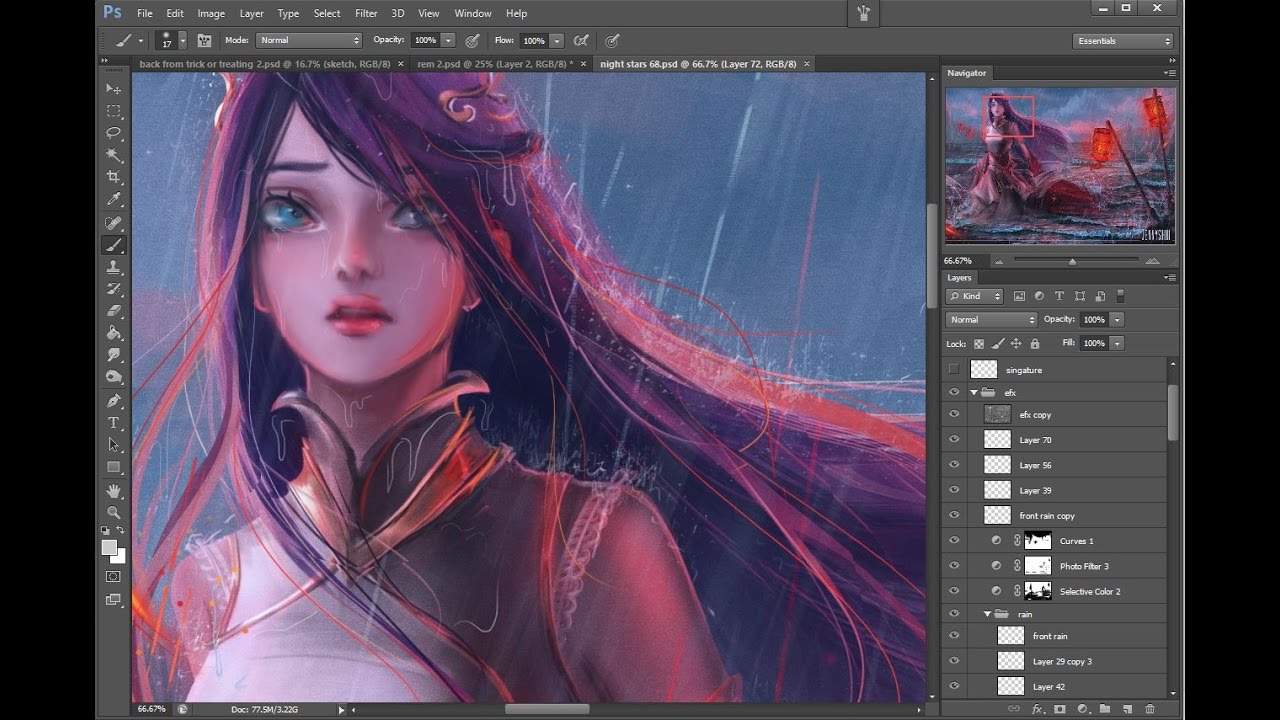Select the History Brush tool
Image resolution: width=1280 pixels, height=720 pixels.
114,289
